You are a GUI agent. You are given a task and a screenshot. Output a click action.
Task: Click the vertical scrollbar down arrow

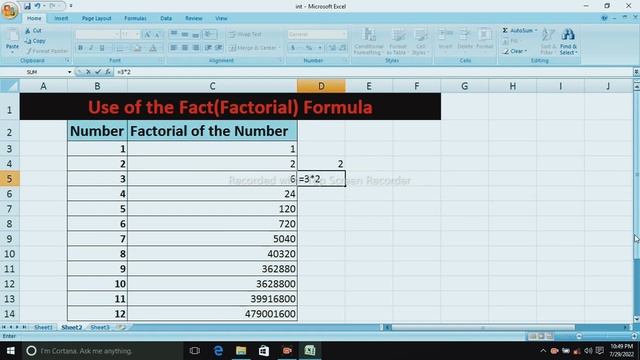[x=636, y=319]
